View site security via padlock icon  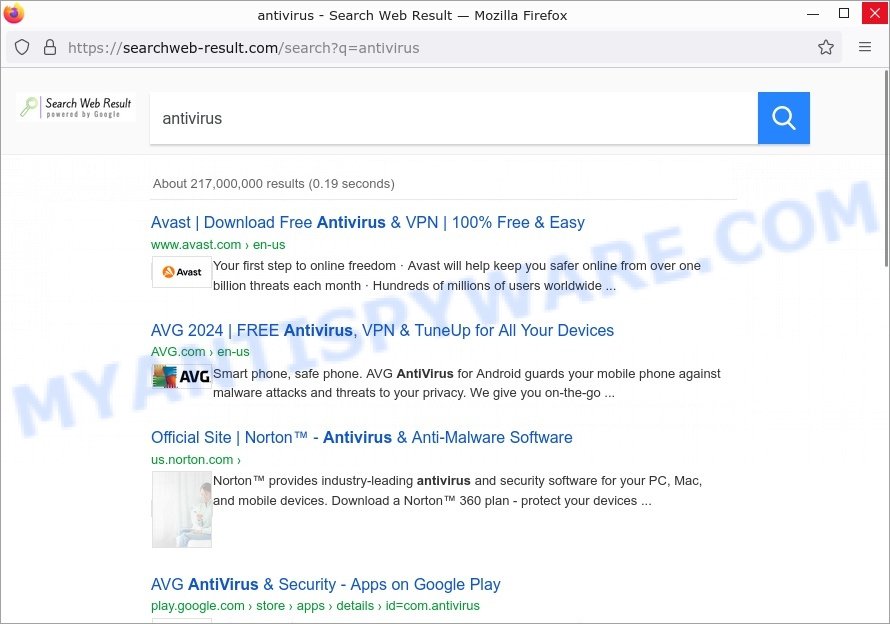50,47
